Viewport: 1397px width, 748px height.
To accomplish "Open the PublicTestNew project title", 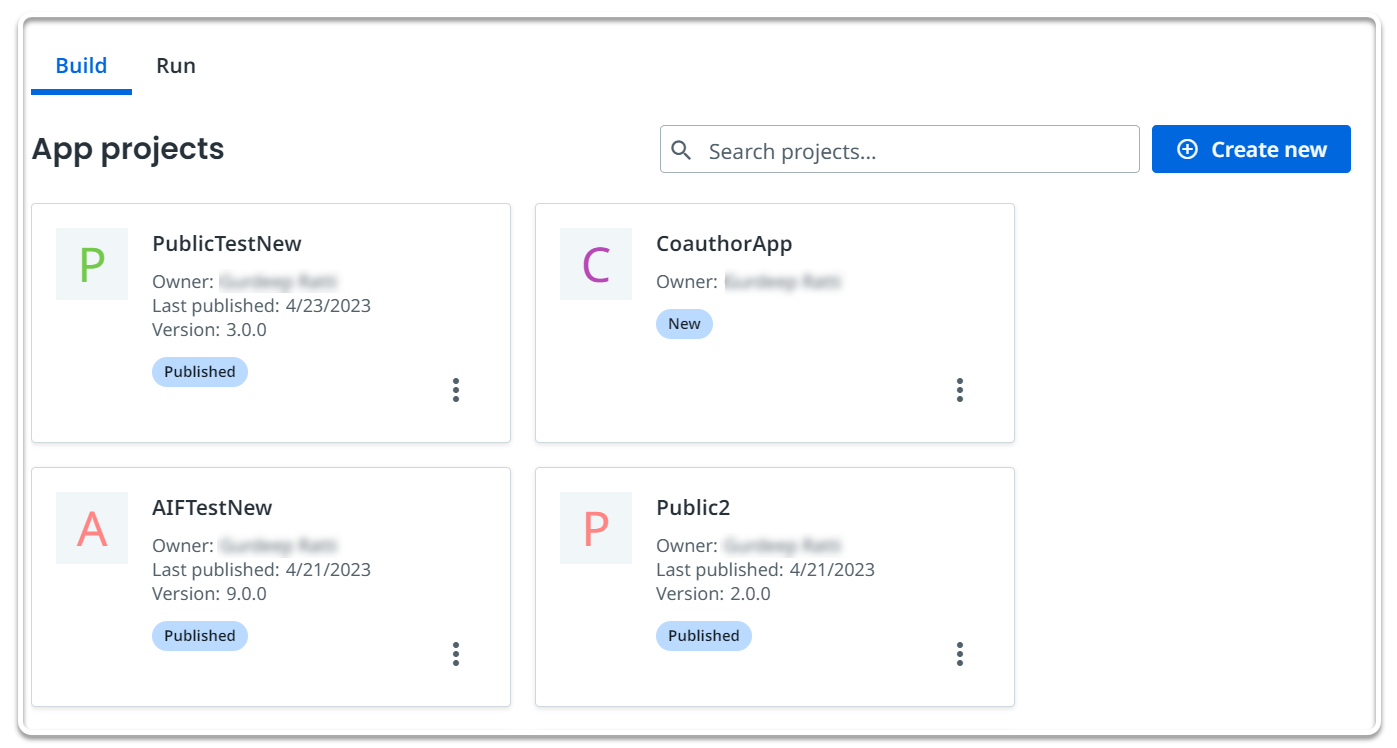I will coord(227,243).
